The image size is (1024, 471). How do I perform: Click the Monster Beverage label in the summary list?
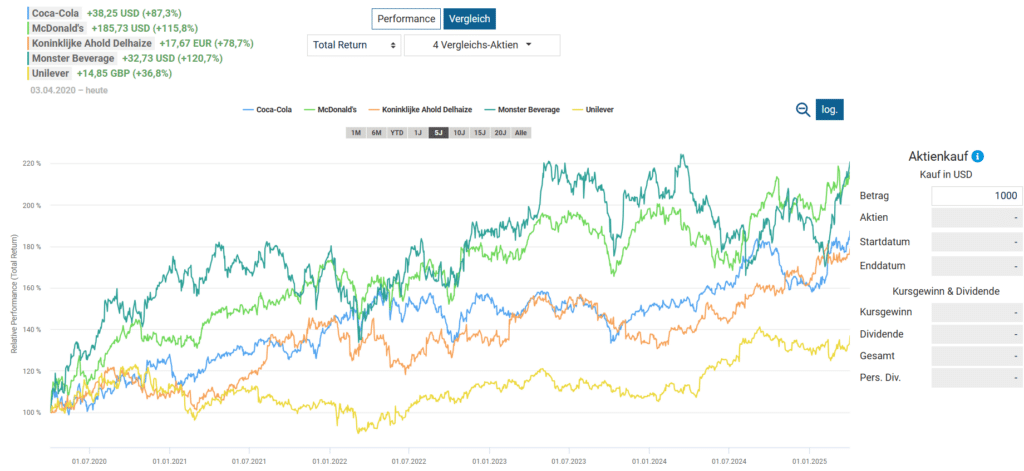point(73,58)
